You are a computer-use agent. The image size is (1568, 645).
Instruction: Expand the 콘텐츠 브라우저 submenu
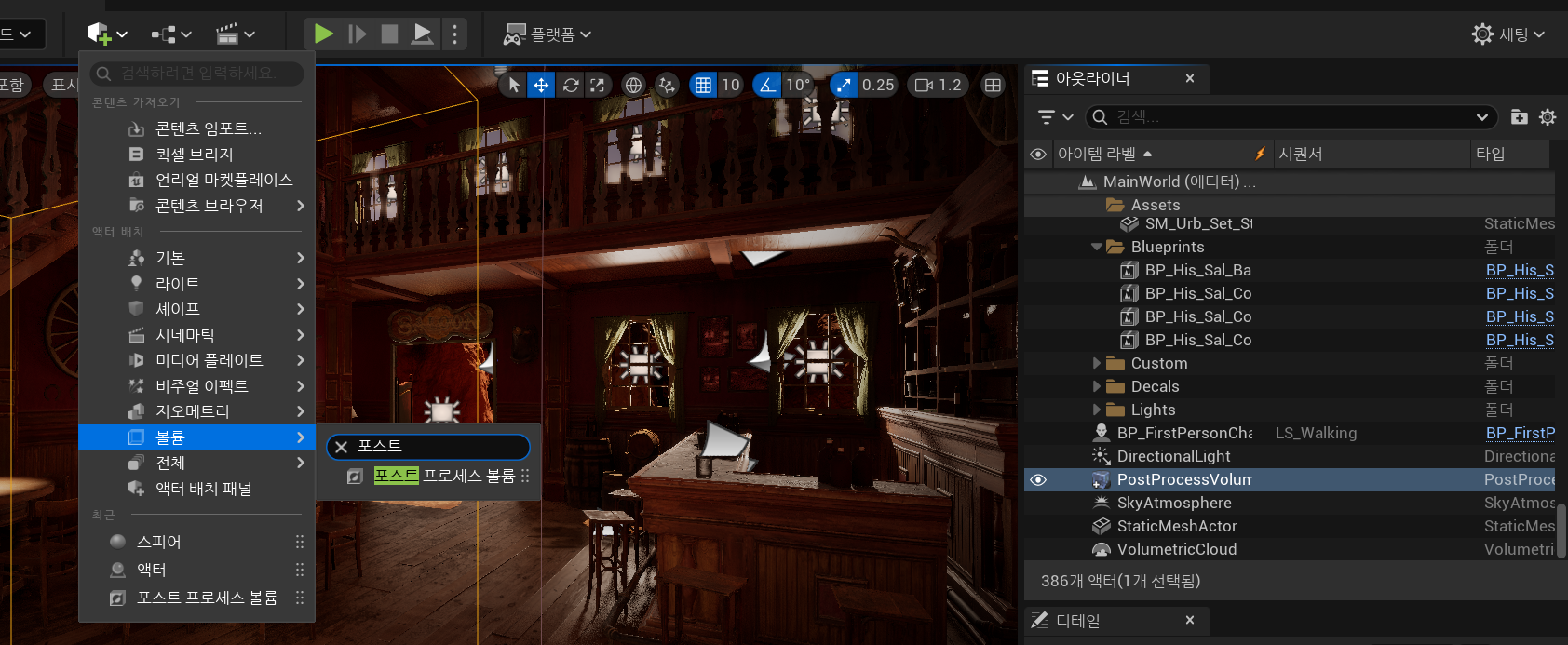tap(196, 206)
